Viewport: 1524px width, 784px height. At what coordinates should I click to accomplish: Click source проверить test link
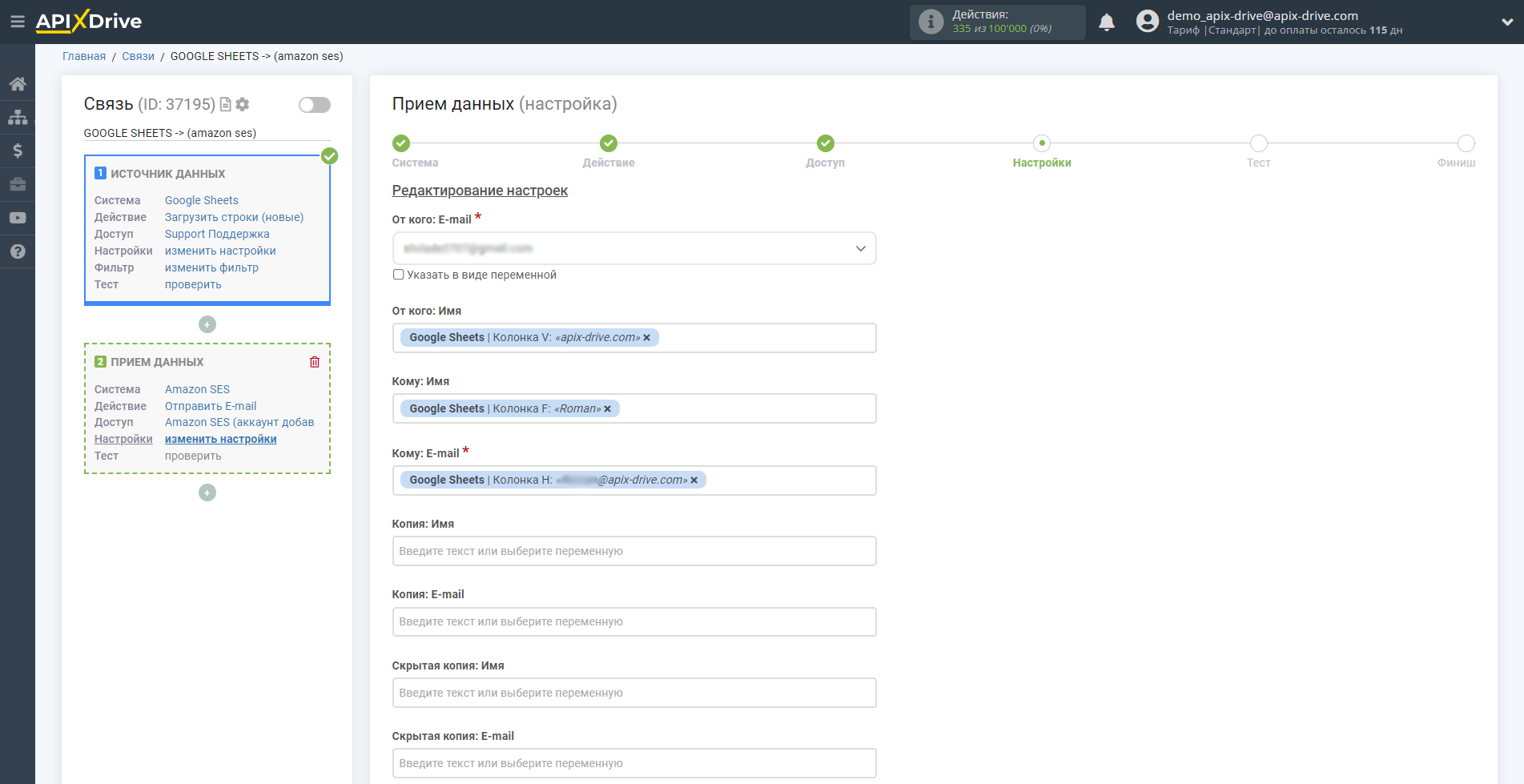coord(193,284)
